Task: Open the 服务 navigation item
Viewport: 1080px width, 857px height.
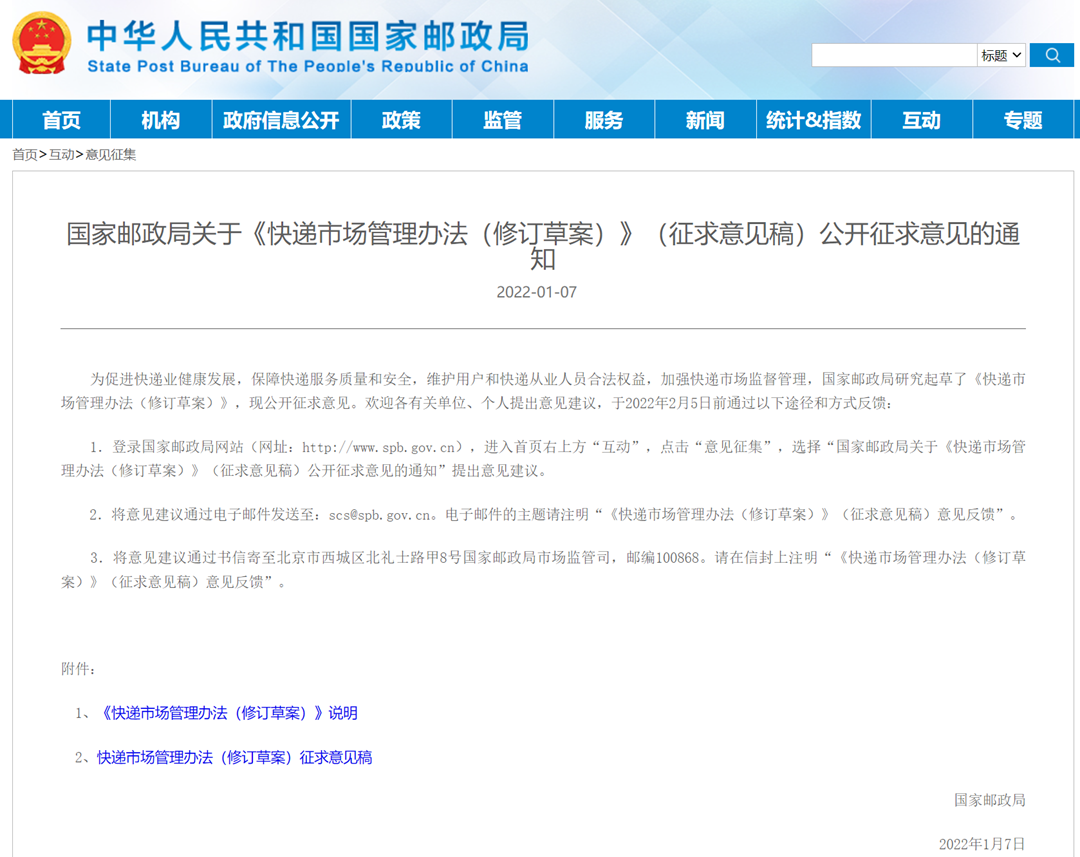Action: [603, 120]
